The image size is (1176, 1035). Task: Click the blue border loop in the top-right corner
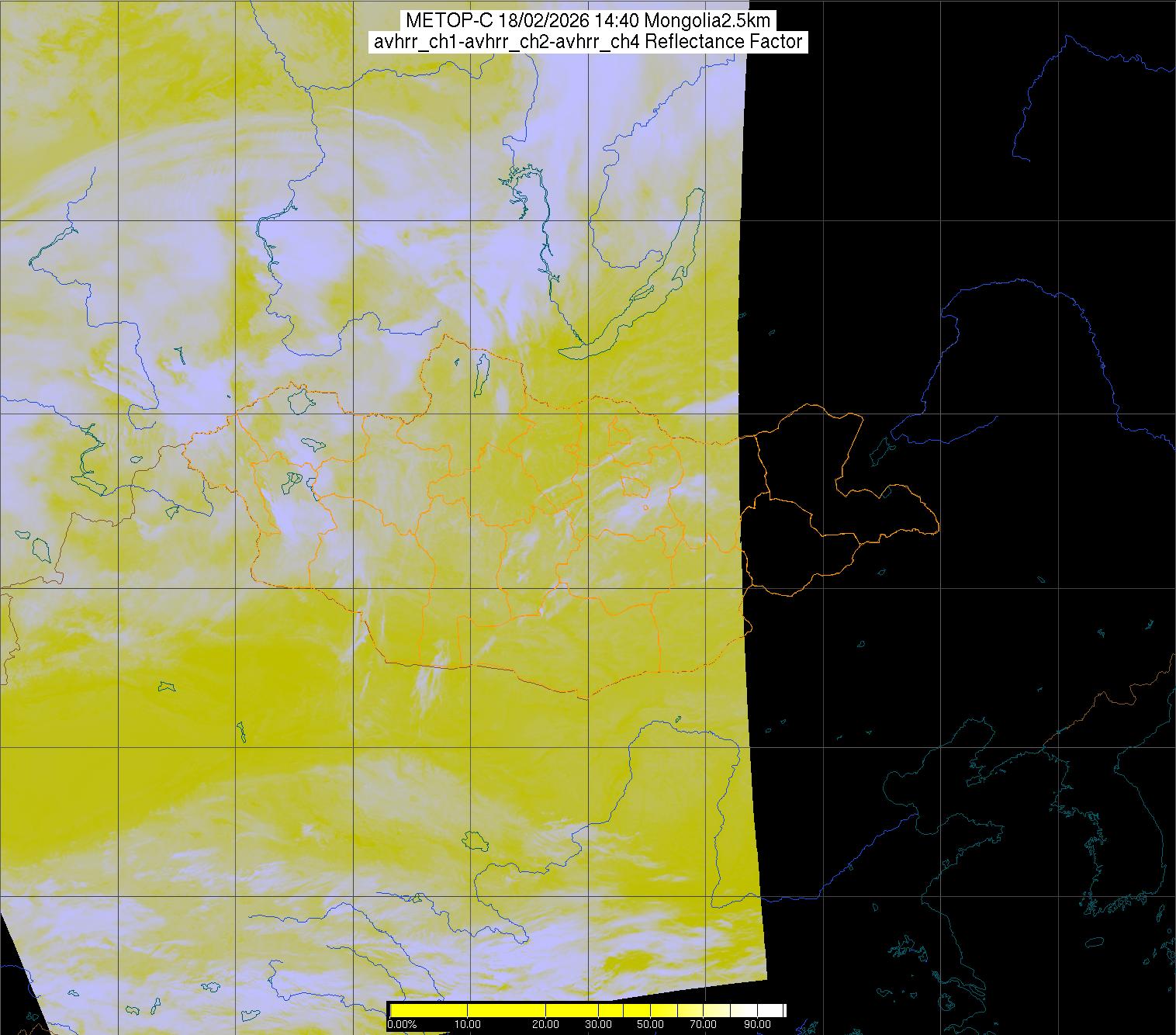[1086, 85]
